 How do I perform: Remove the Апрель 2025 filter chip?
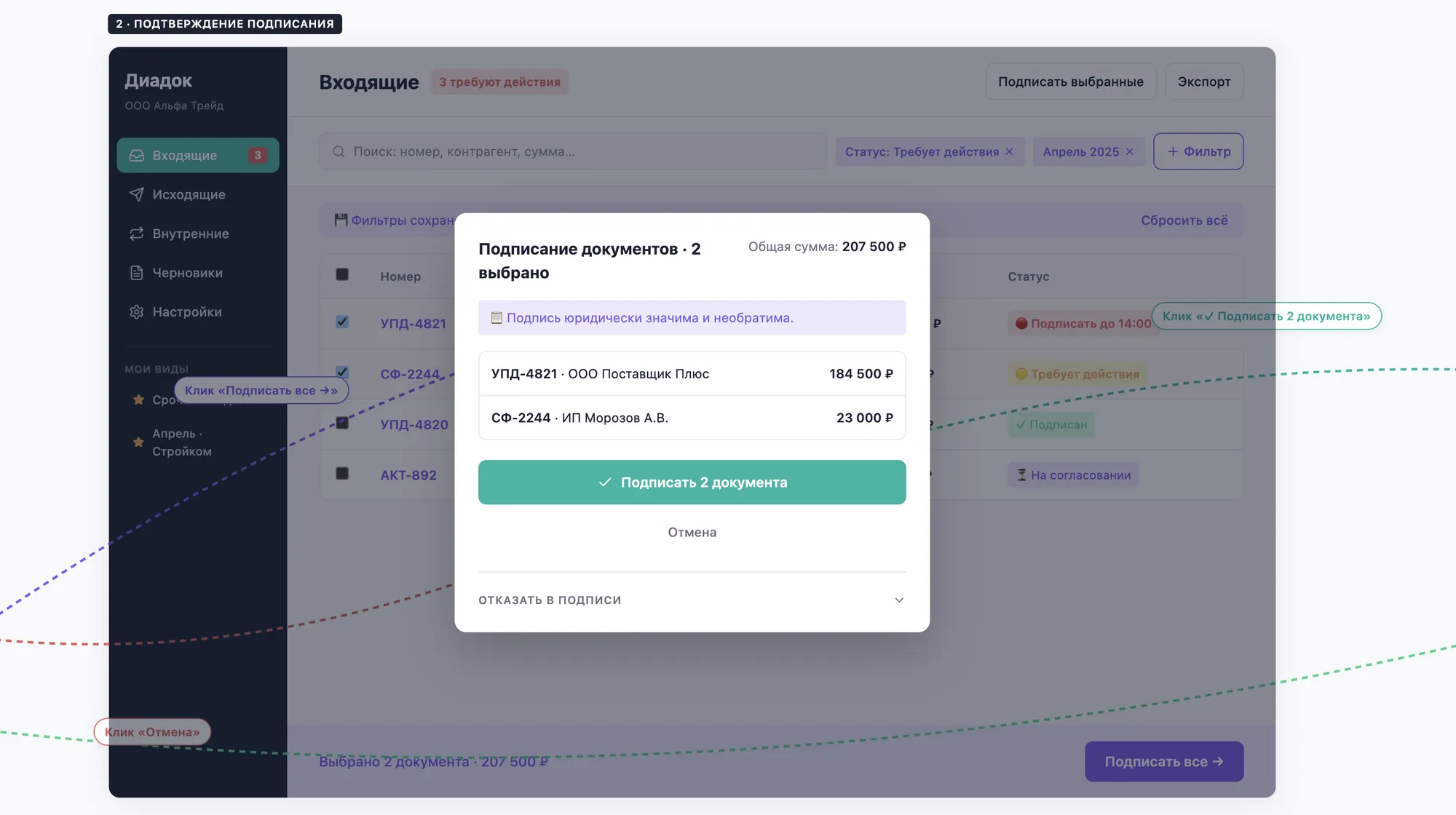click(1129, 151)
